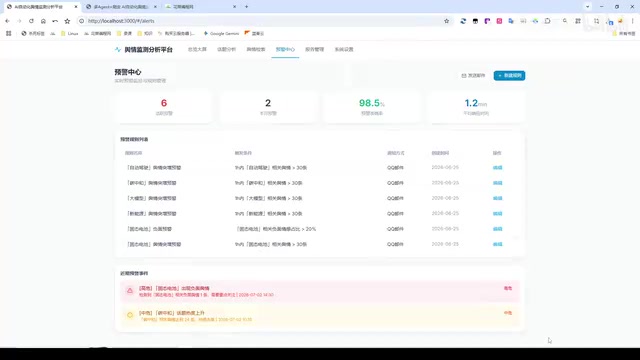
Task: Open the second navigation item after 总览大屏
Action: pos(227,49)
